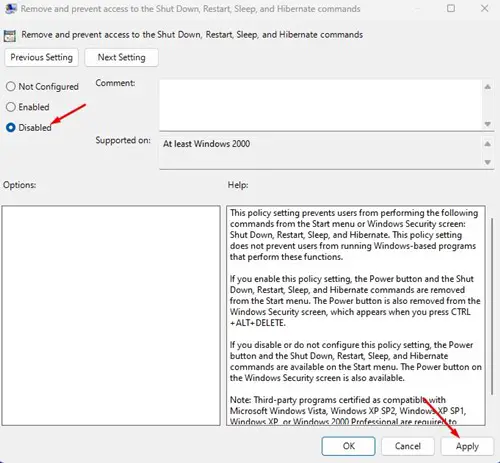Click the policy setting icon beside the heading
The width and height of the screenshot is (500, 463).
click(x=10, y=36)
